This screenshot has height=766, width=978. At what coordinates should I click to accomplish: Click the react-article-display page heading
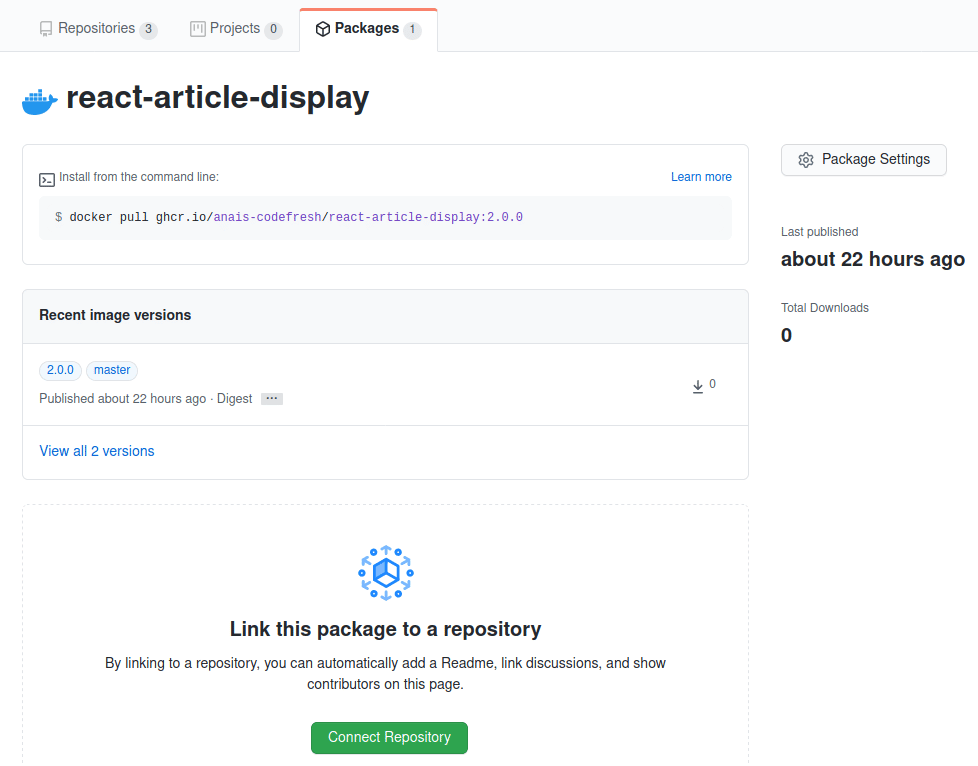tap(218, 98)
